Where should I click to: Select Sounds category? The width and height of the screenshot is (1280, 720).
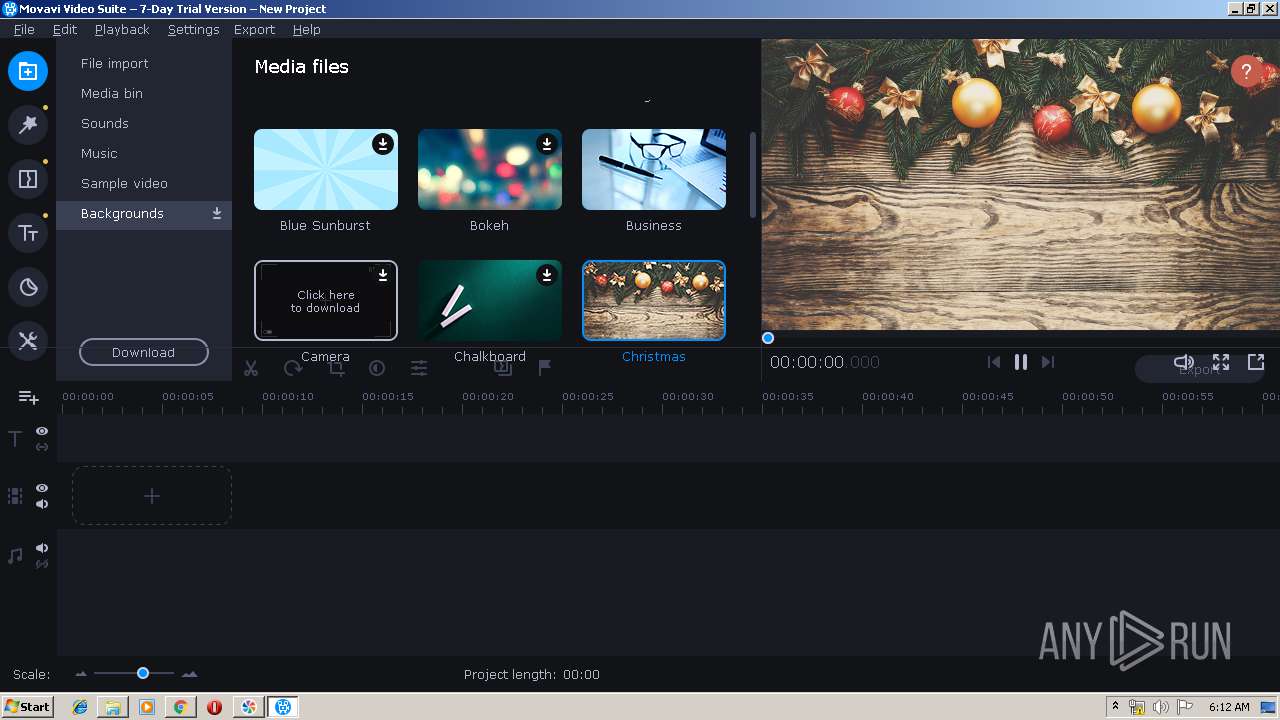[x=144, y=123]
